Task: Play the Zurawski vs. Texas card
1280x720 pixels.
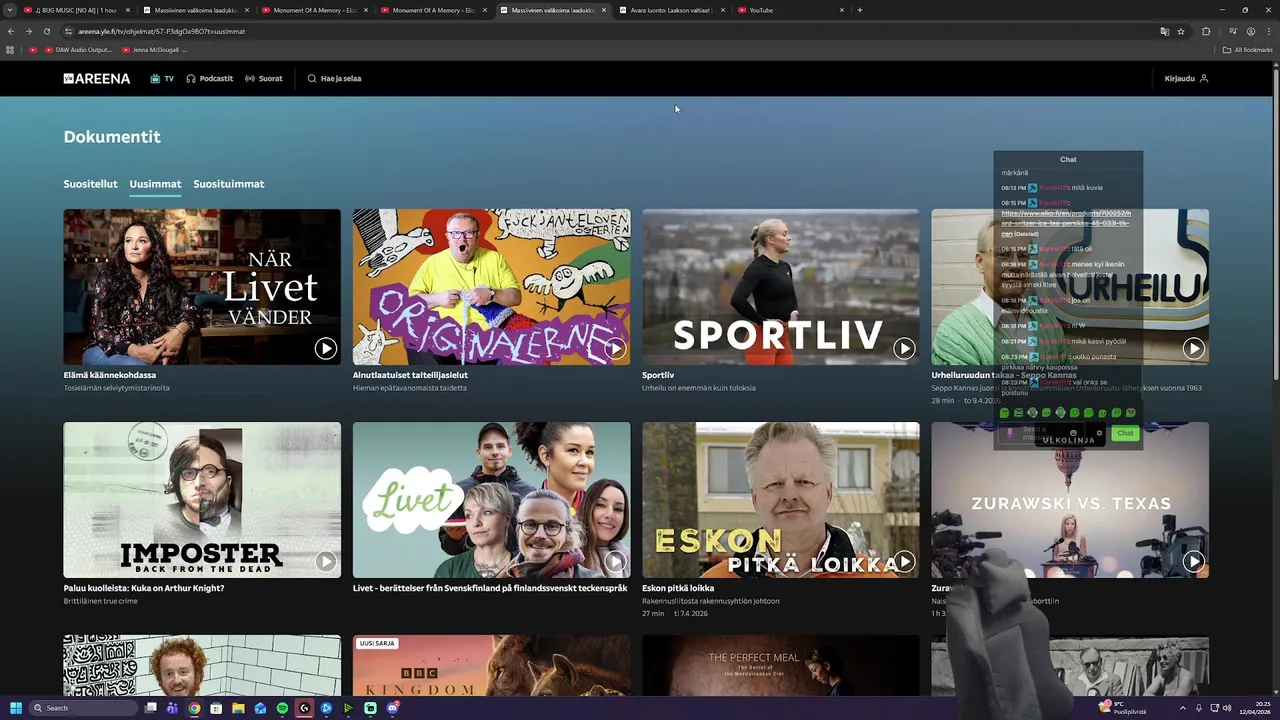Action: point(1193,561)
